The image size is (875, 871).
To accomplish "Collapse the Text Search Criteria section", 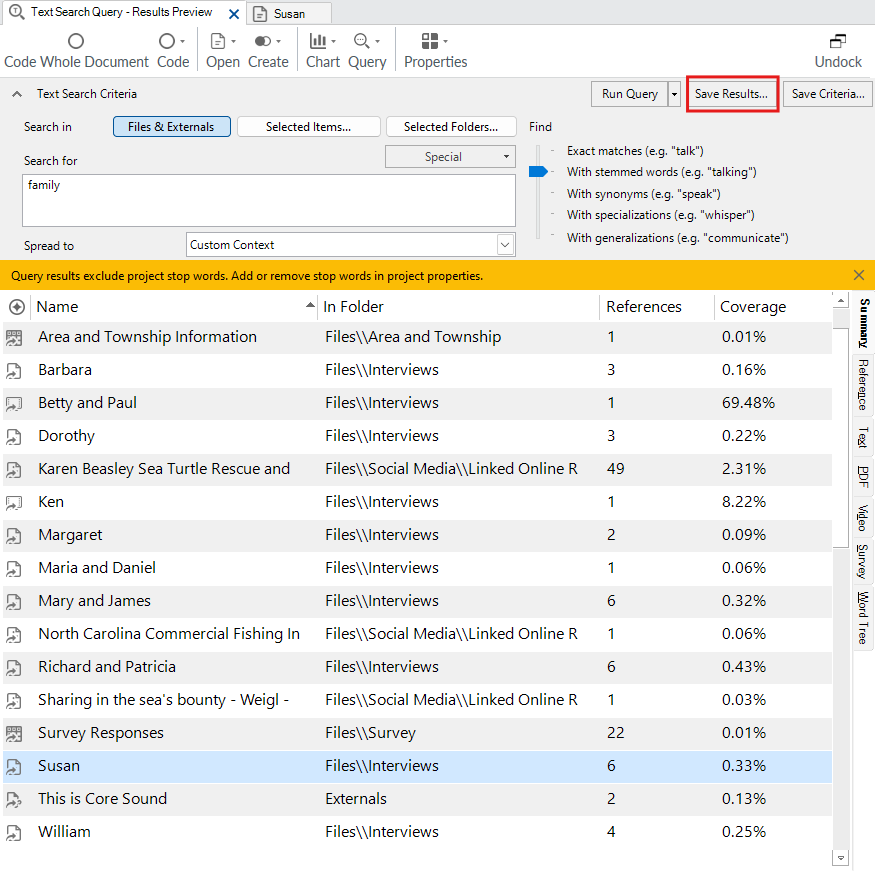I will [x=17, y=94].
